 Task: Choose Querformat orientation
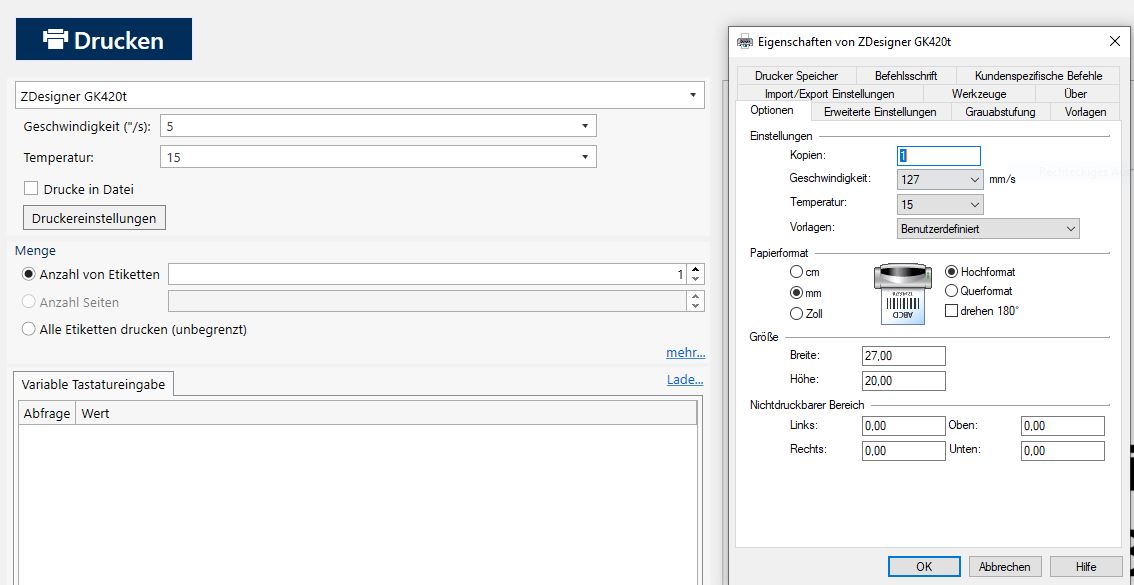click(952, 291)
